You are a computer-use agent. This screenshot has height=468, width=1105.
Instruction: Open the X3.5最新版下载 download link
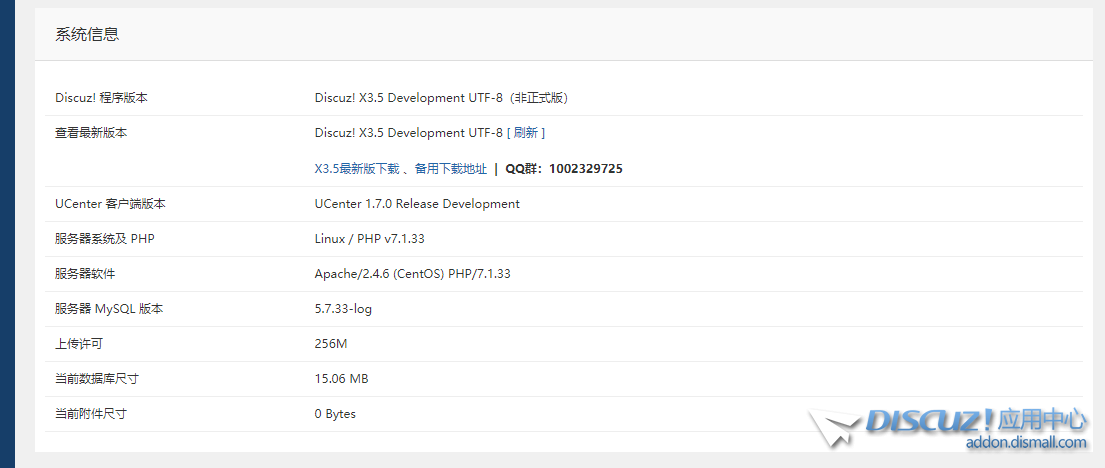pyautogui.click(x=357, y=168)
